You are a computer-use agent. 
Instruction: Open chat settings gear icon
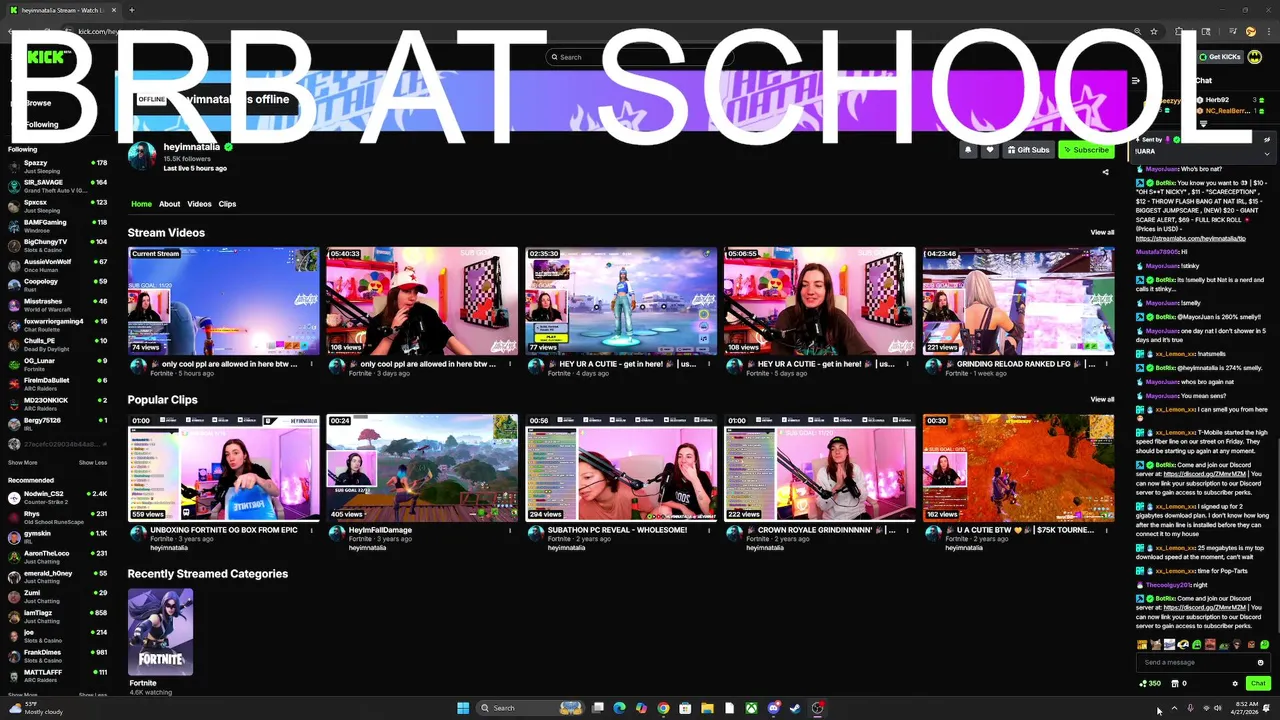click(1235, 684)
